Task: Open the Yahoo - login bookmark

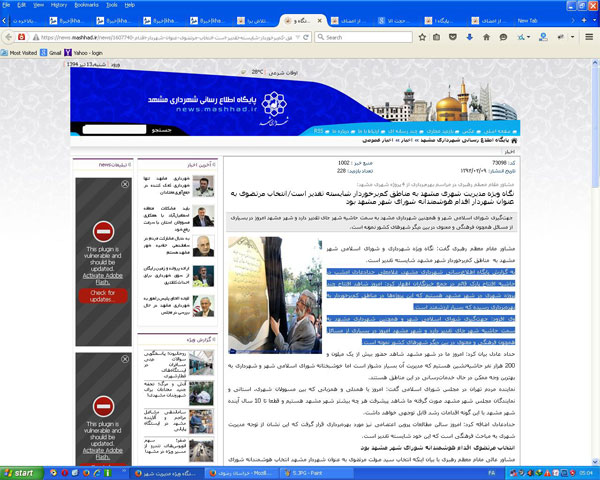Action: tap(84, 53)
